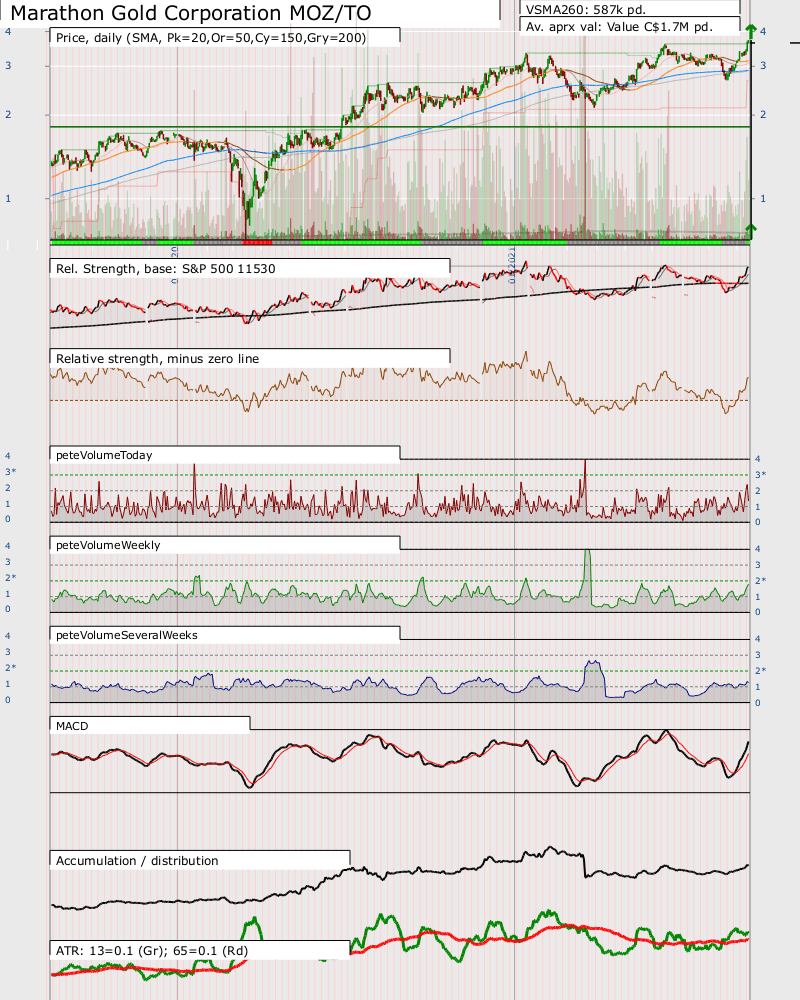Screen dimensions: 800x1000
Task: Click Relative strength, minus zero line label
Action: [x=158, y=358]
